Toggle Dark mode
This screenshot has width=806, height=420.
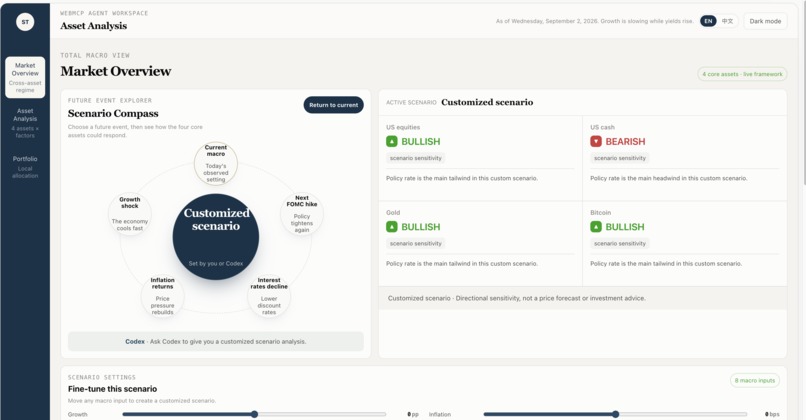pos(765,21)
